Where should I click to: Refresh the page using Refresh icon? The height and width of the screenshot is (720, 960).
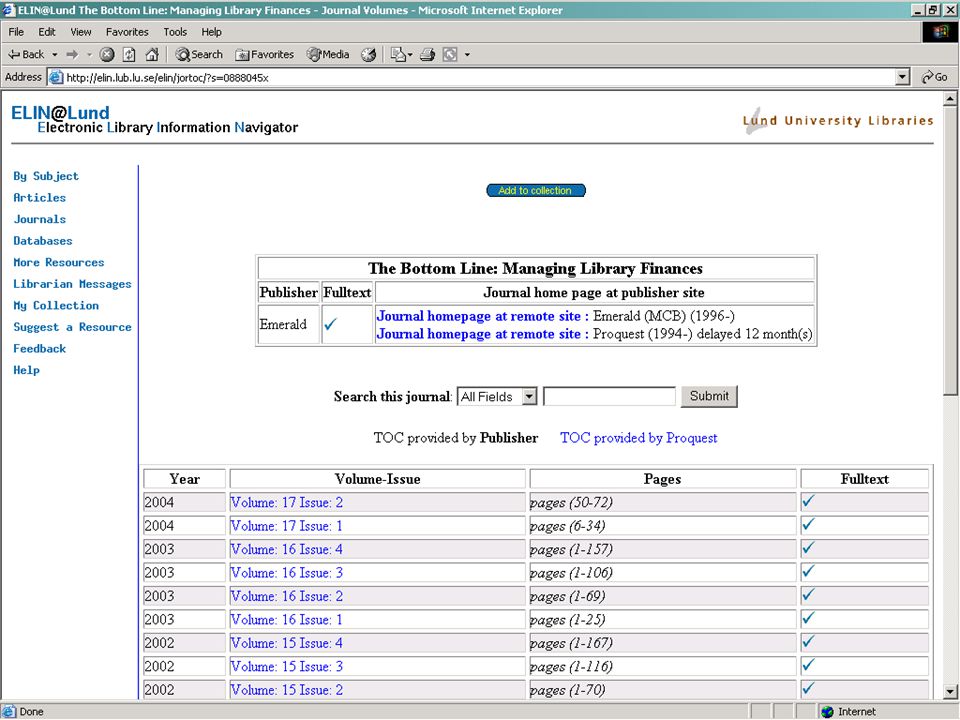(129, 54)
